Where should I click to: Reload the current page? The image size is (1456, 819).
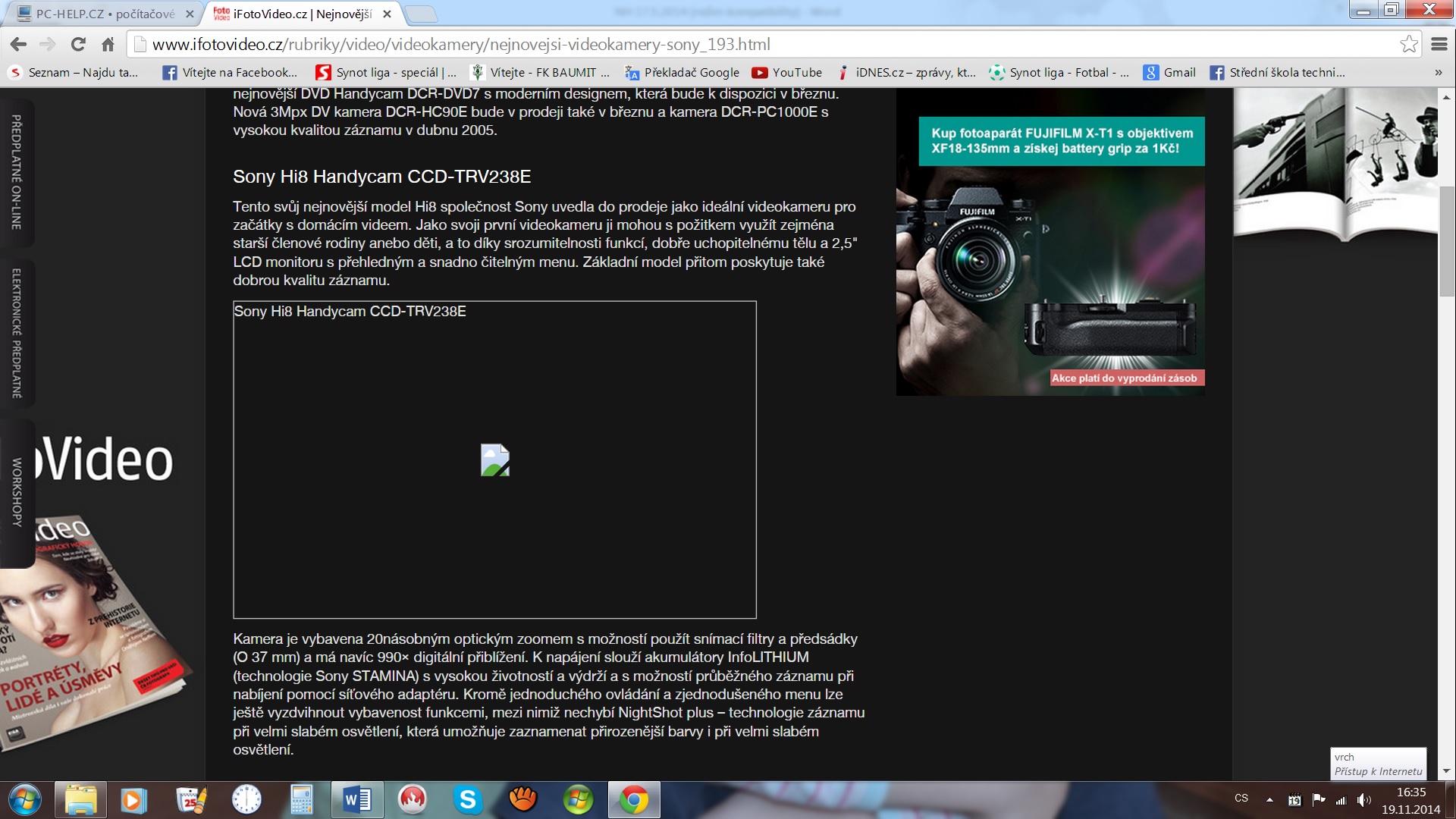[x=78, y=44]
